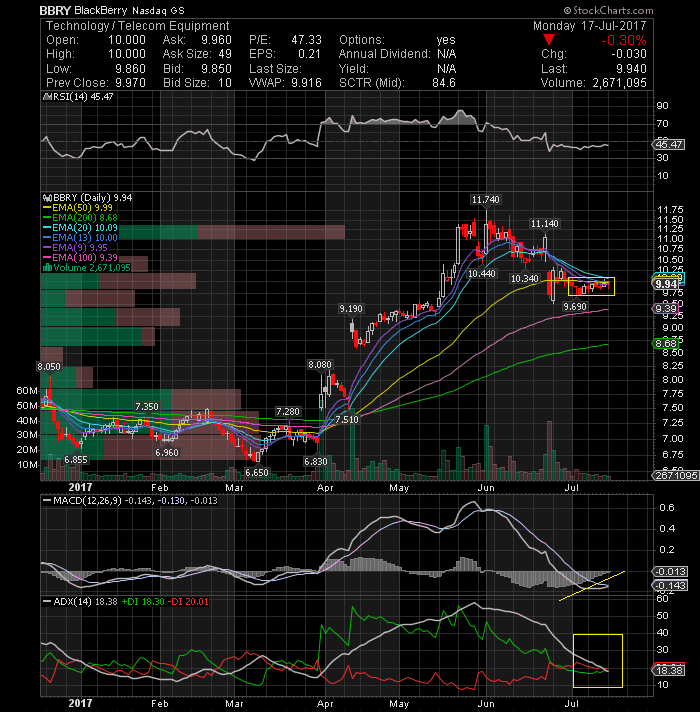700x712 pixels.
Task: Click the '-0.143' MACD axis tag
Action: point(670,586)
